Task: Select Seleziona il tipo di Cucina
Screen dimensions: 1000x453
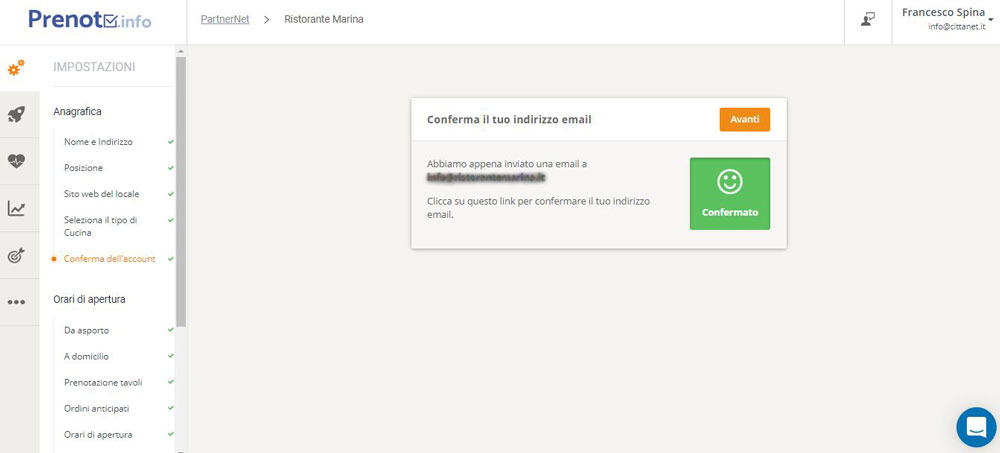Action: [100, 226]
